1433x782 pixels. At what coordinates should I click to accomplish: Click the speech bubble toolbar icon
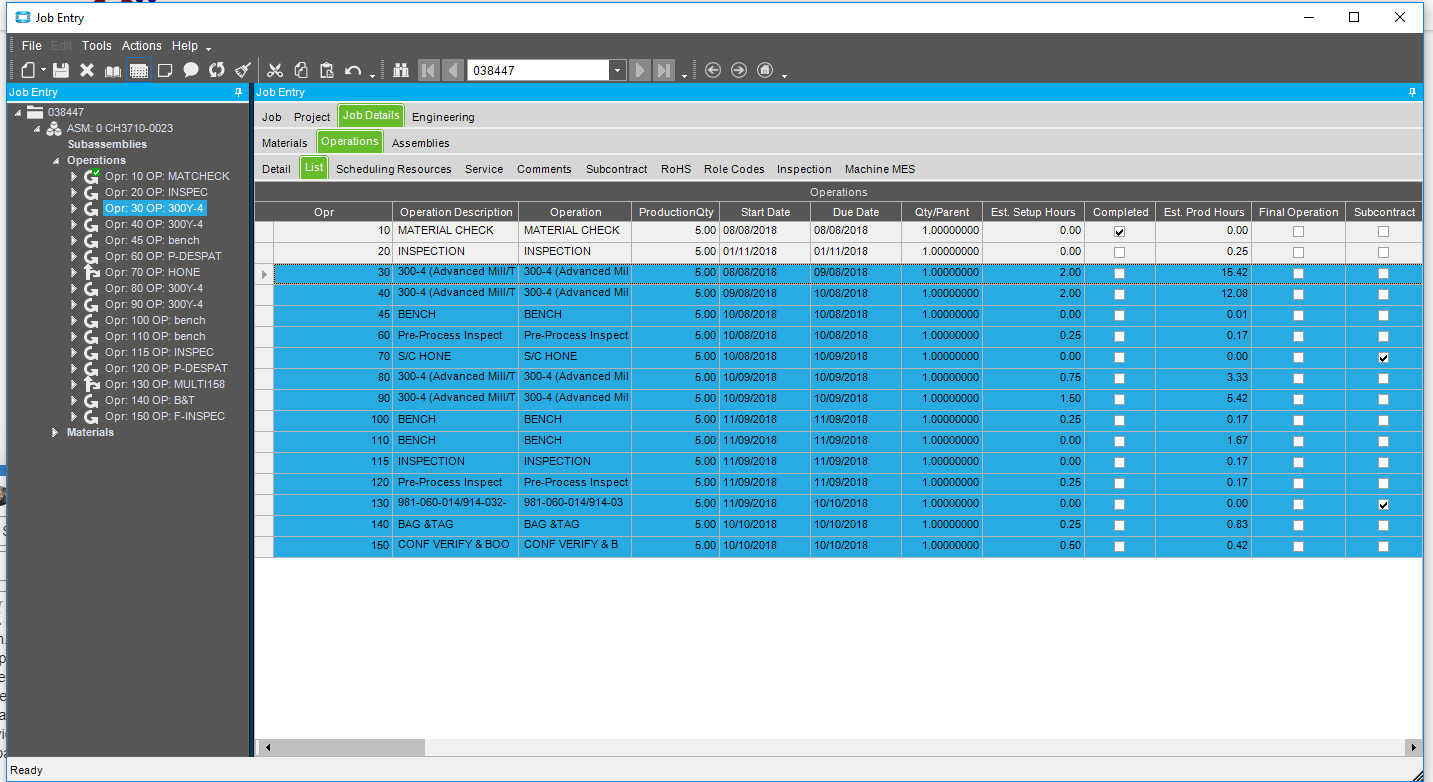pyautogui.click(x=191, y=70)
